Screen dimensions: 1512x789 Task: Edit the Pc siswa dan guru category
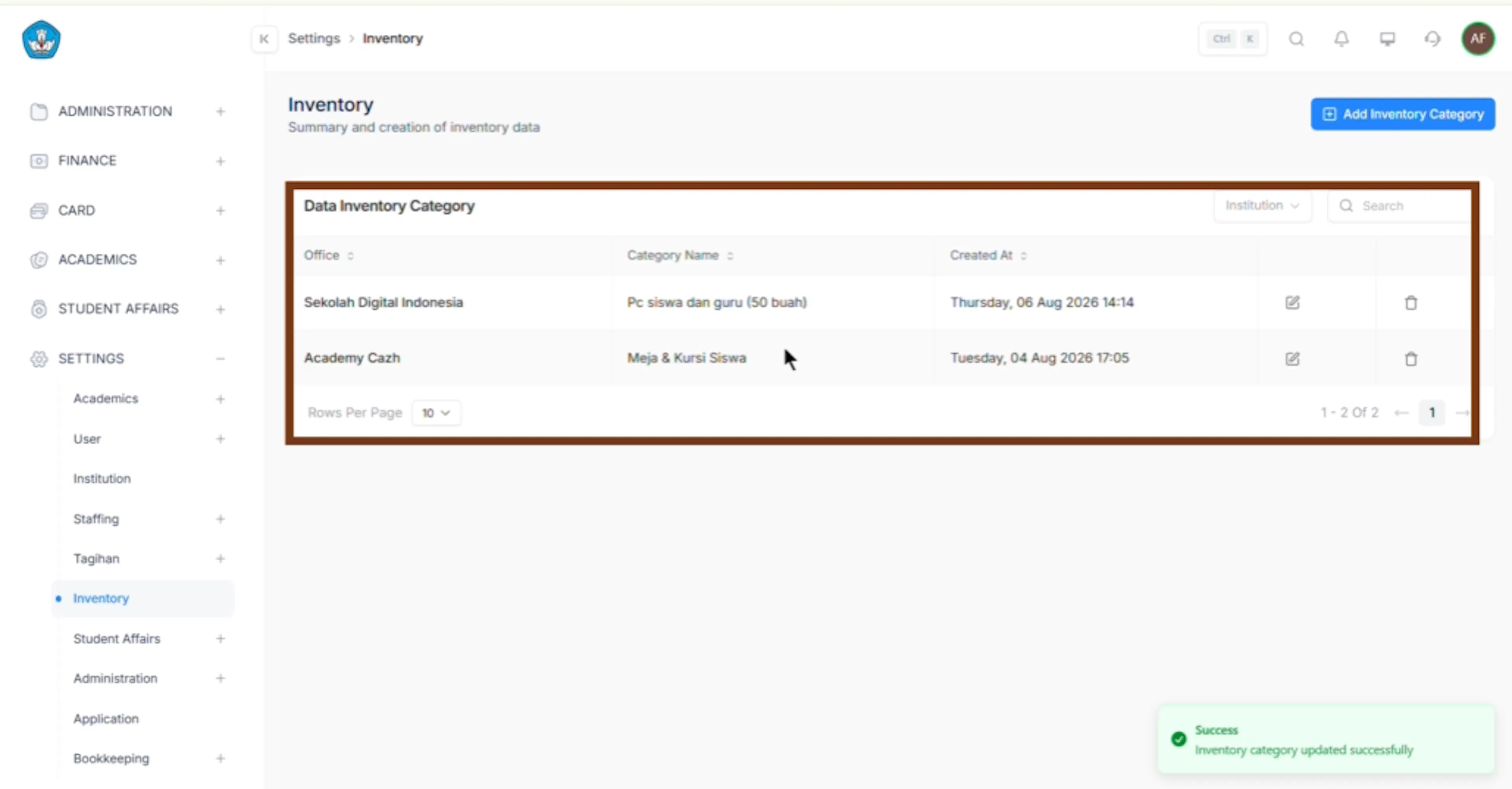[x=1292, y=302]
